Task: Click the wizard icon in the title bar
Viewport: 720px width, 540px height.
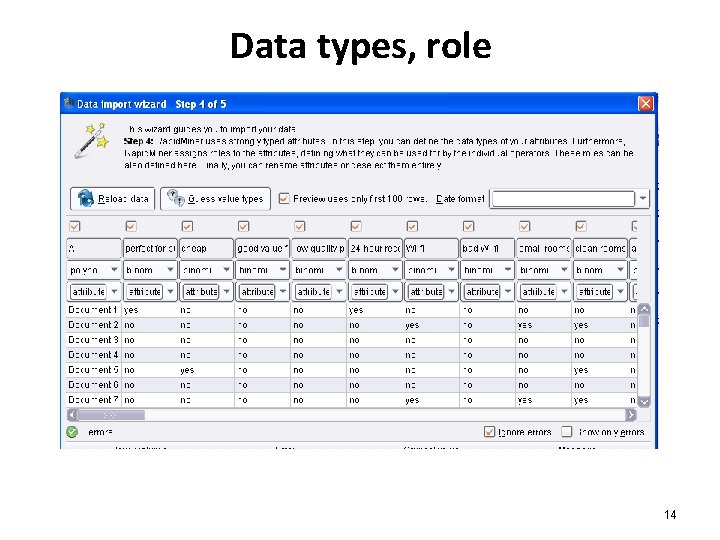Action: tap(69, 103)
